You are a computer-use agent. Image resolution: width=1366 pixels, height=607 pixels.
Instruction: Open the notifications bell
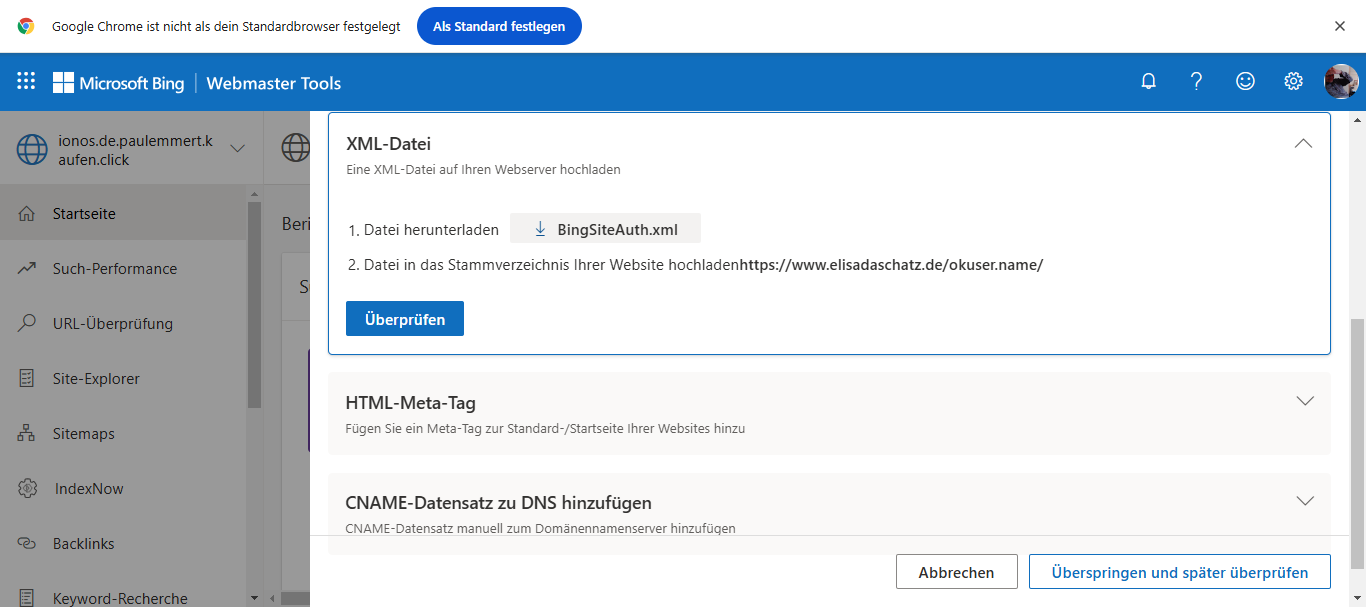1148,82
